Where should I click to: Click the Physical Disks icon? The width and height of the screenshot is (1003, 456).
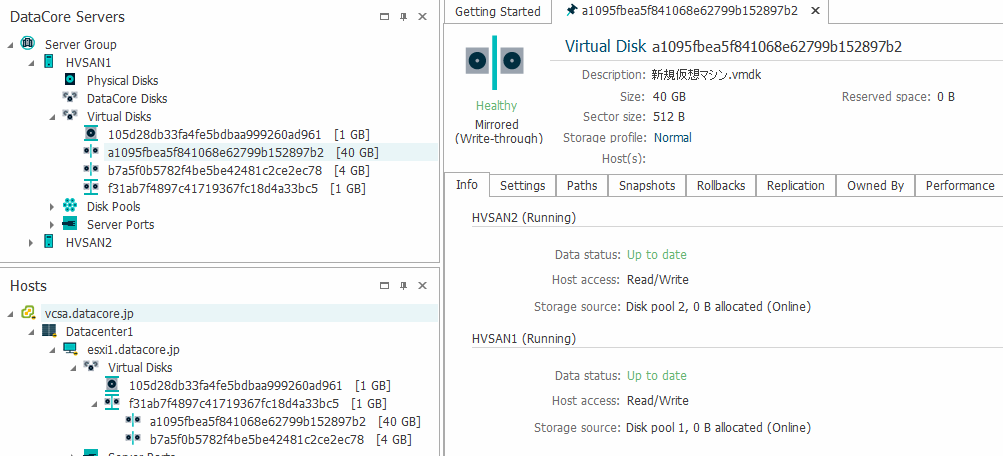(x=70, y=80)
